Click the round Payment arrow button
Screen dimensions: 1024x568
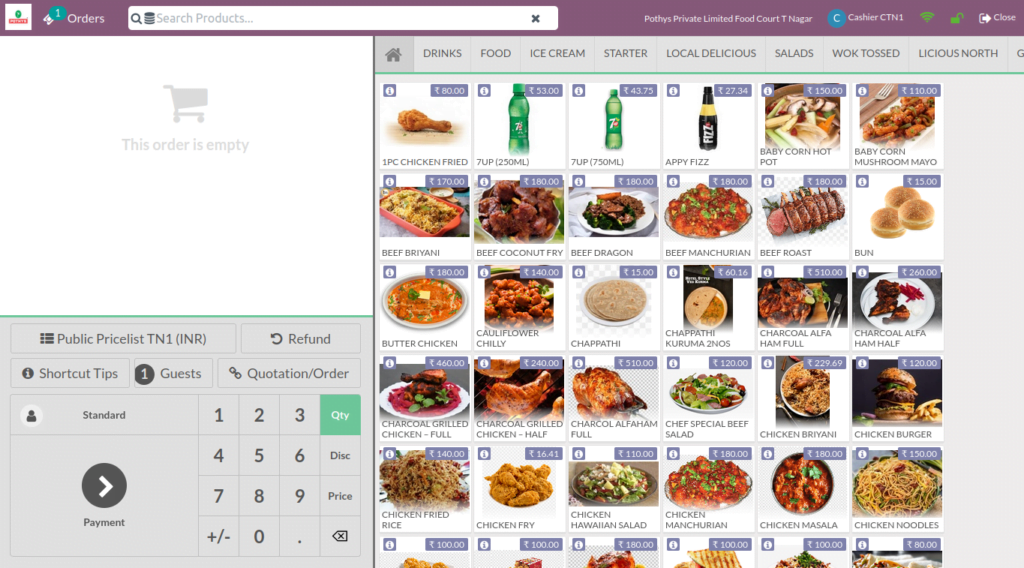coord(104,486)
